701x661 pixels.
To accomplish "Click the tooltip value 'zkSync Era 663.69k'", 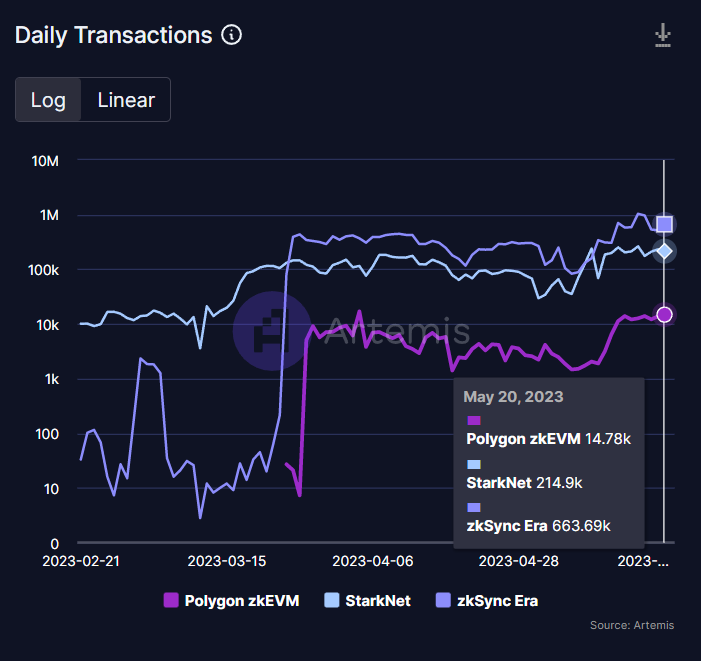I will coord(538,526).
